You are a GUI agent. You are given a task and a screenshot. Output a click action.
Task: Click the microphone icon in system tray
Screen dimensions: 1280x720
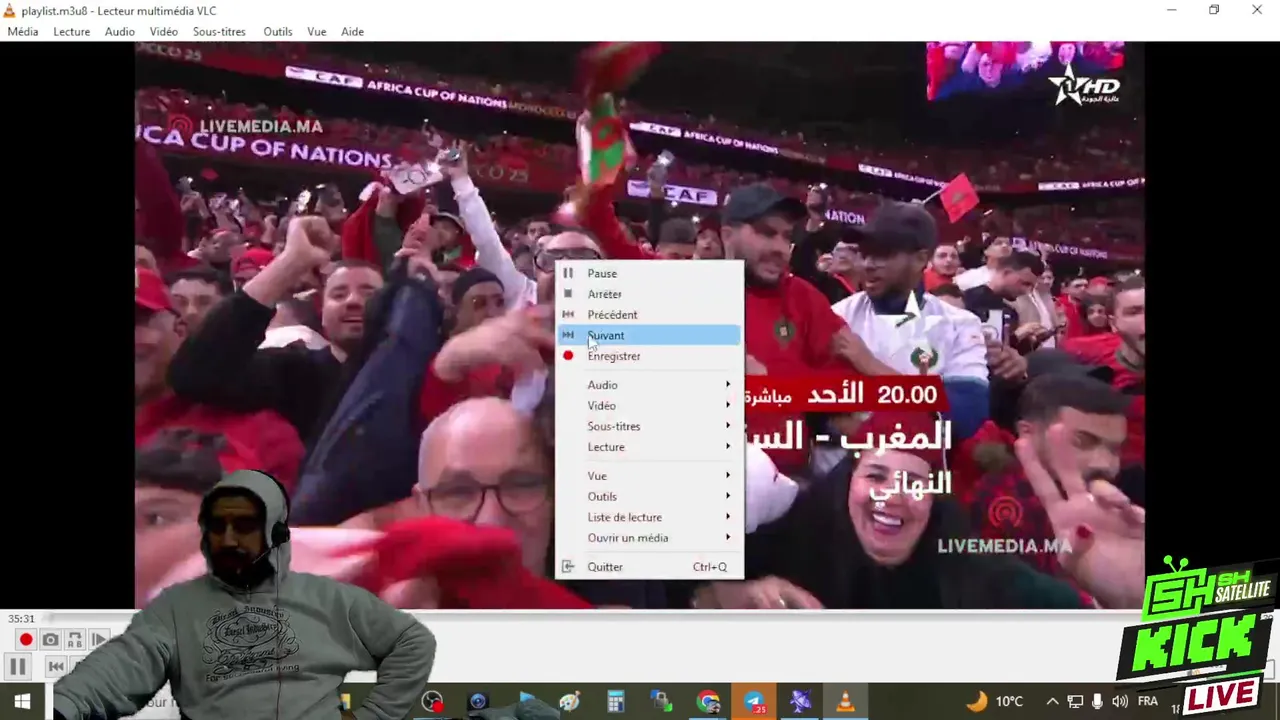coord(1097,702)
